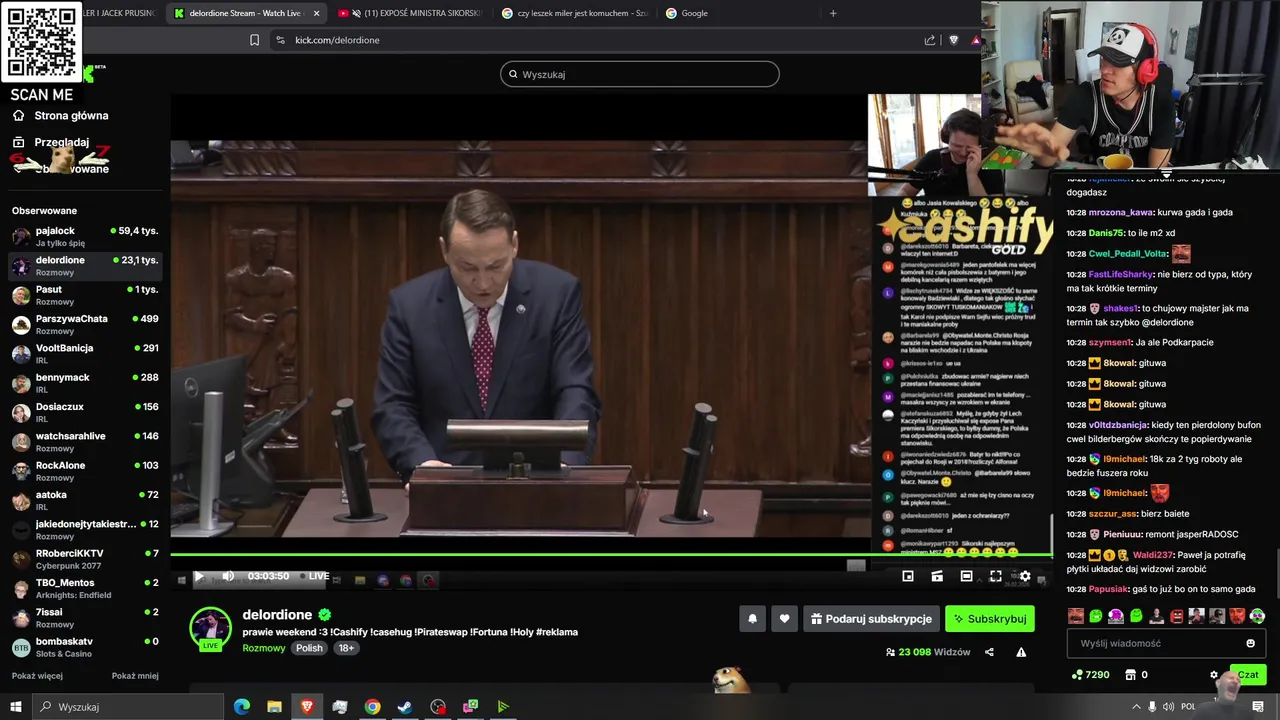
Task: Collapse followed list with Pokaż mniej
Action: (x=135, y=676)
